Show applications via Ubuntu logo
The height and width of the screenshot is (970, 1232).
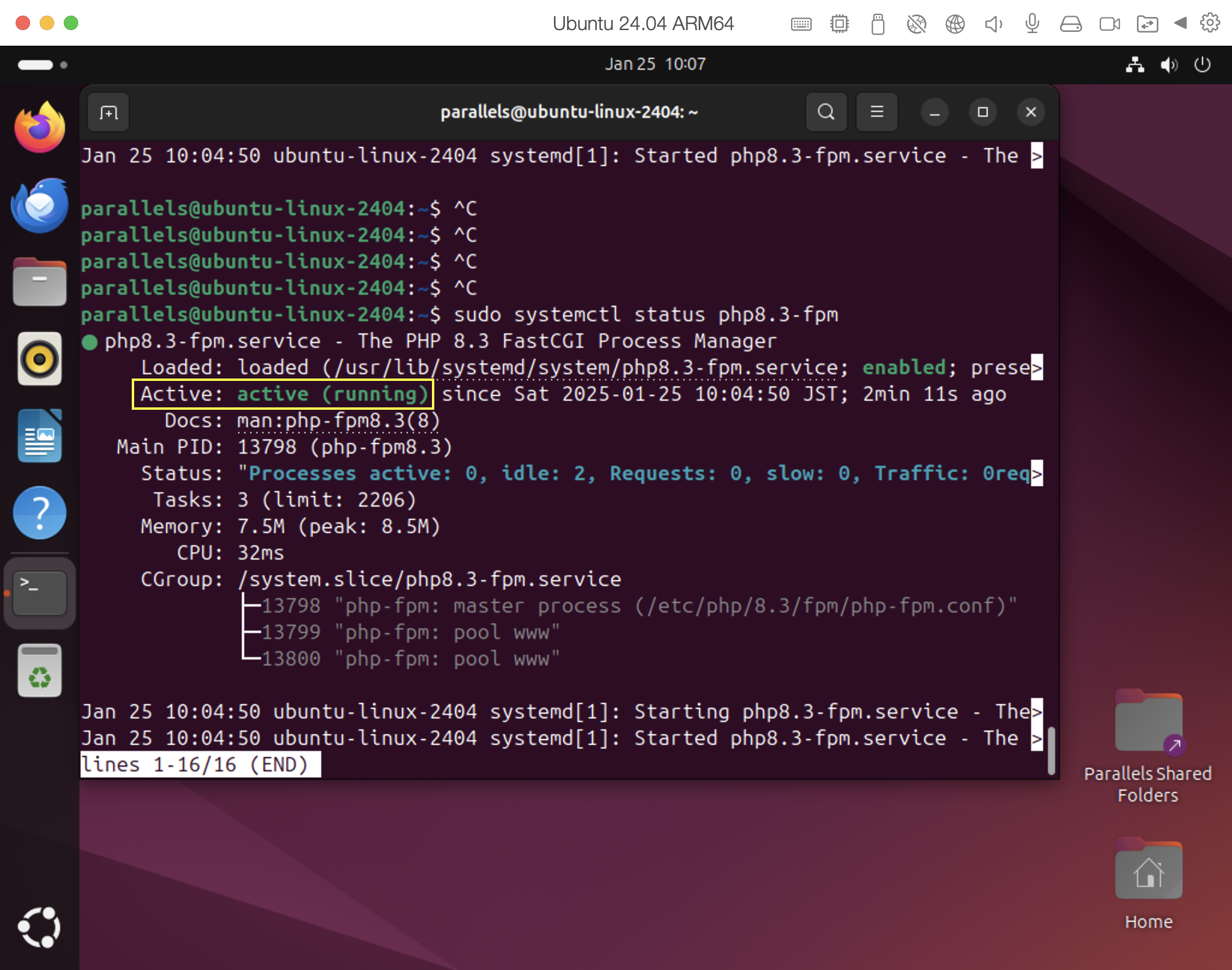click(40, 927)
